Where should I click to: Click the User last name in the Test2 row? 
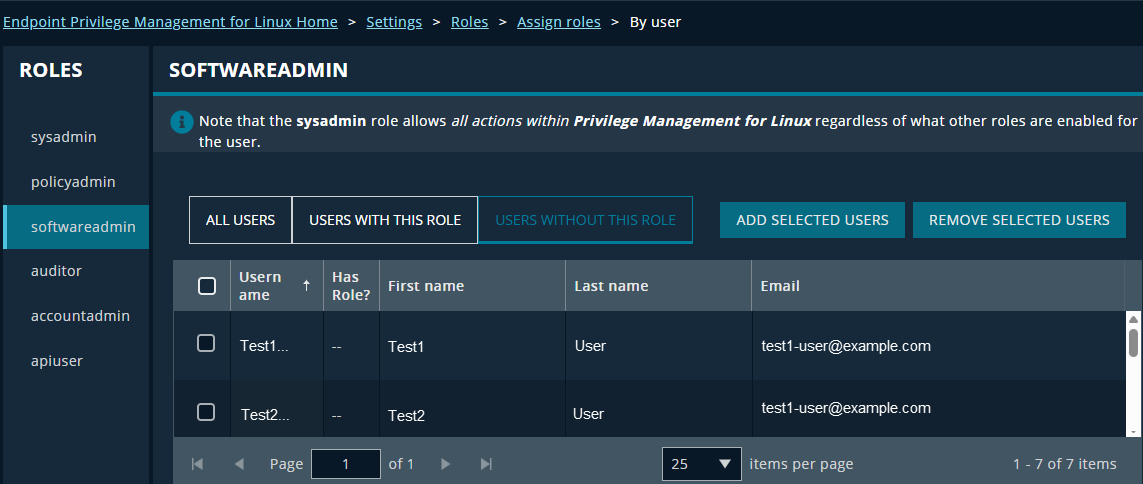[588, 414]
